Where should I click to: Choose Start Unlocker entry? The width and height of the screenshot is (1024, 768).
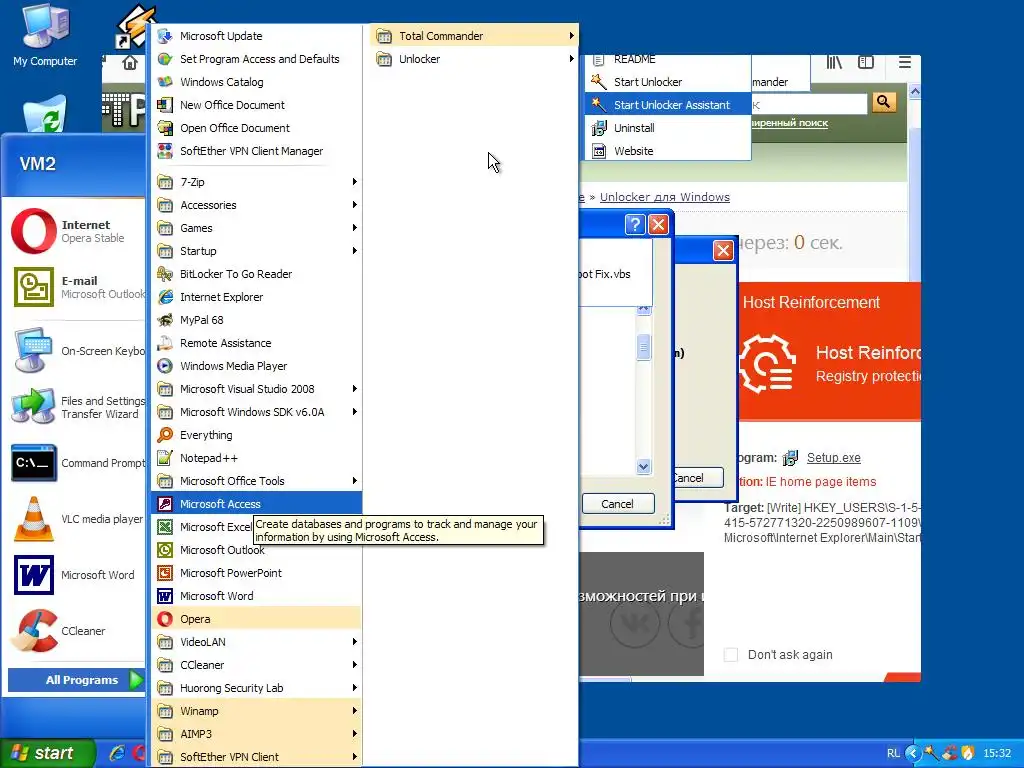(x=668, y=82)
